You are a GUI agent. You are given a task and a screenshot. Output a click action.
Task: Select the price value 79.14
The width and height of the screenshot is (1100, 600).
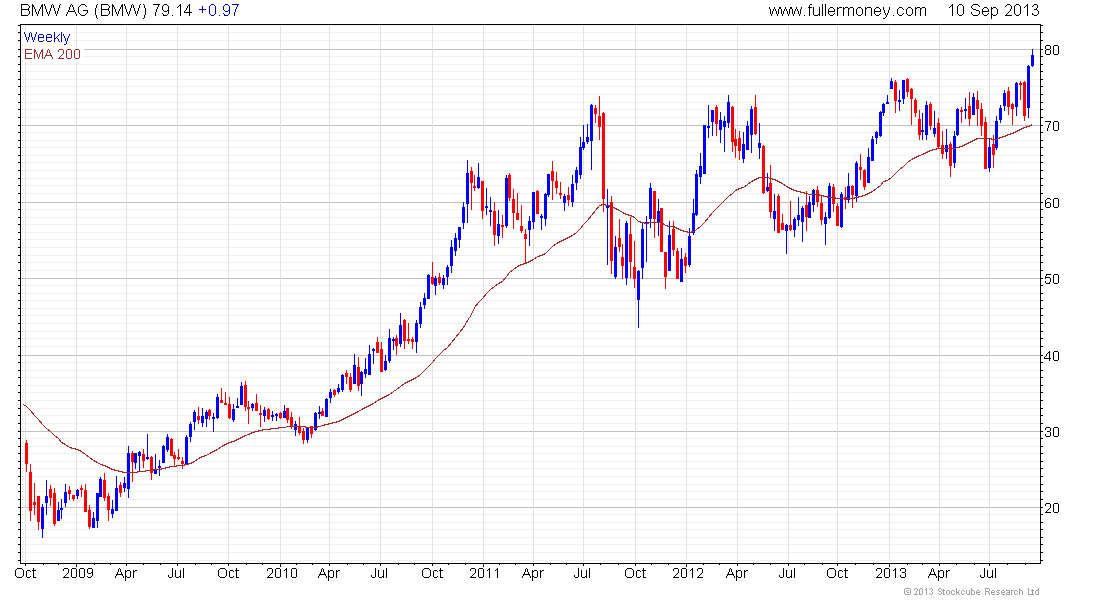[x=172, y=11]
